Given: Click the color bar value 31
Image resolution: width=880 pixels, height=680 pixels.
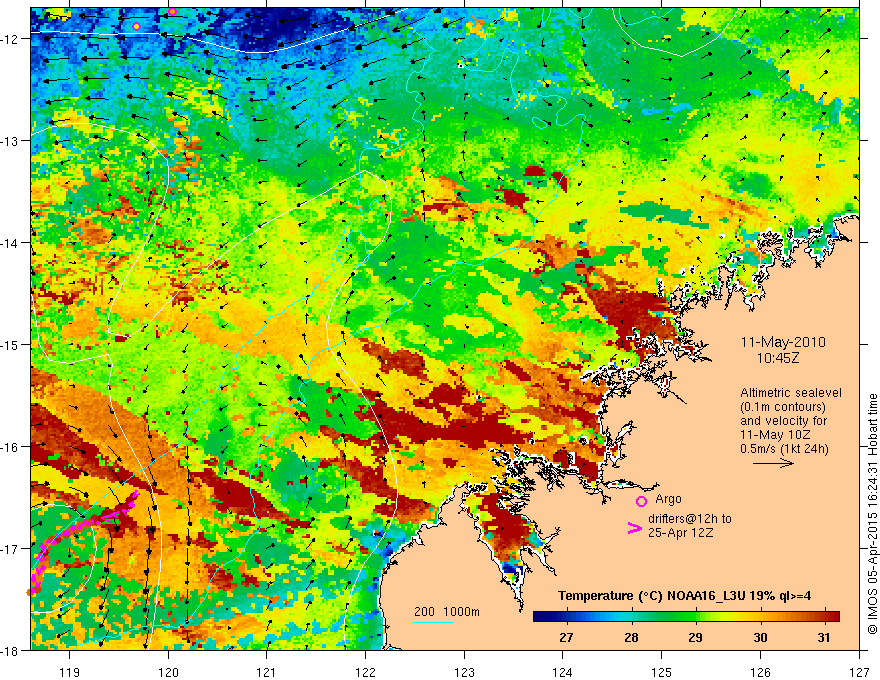Looking at the screenshot, I should [823, 637].
